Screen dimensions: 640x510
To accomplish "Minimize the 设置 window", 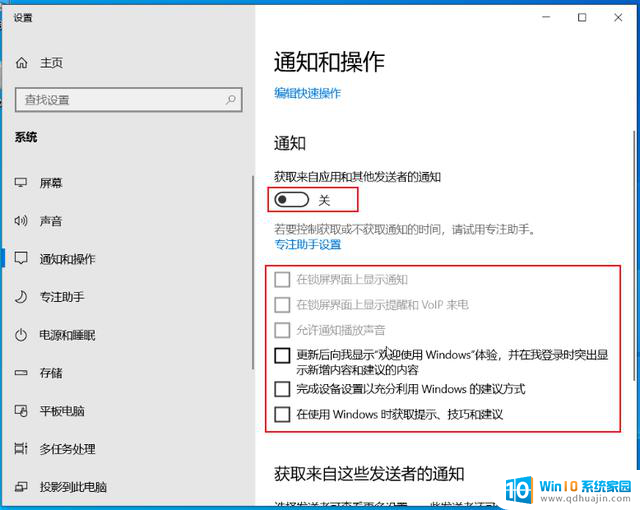I will (546, 17).
